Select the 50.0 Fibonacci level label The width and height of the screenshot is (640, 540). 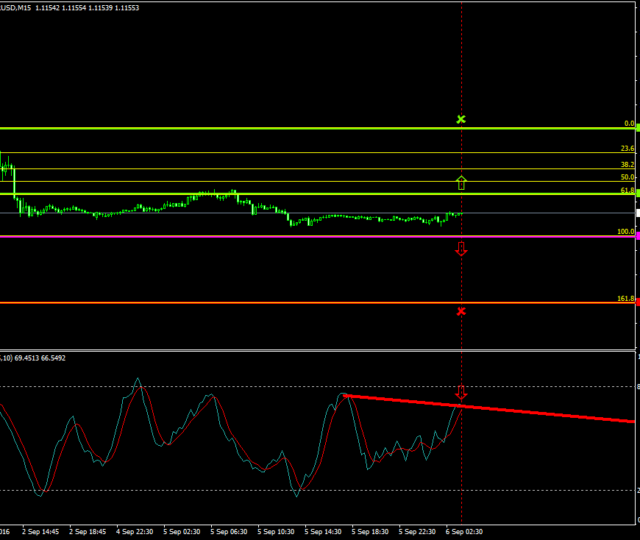627,176
